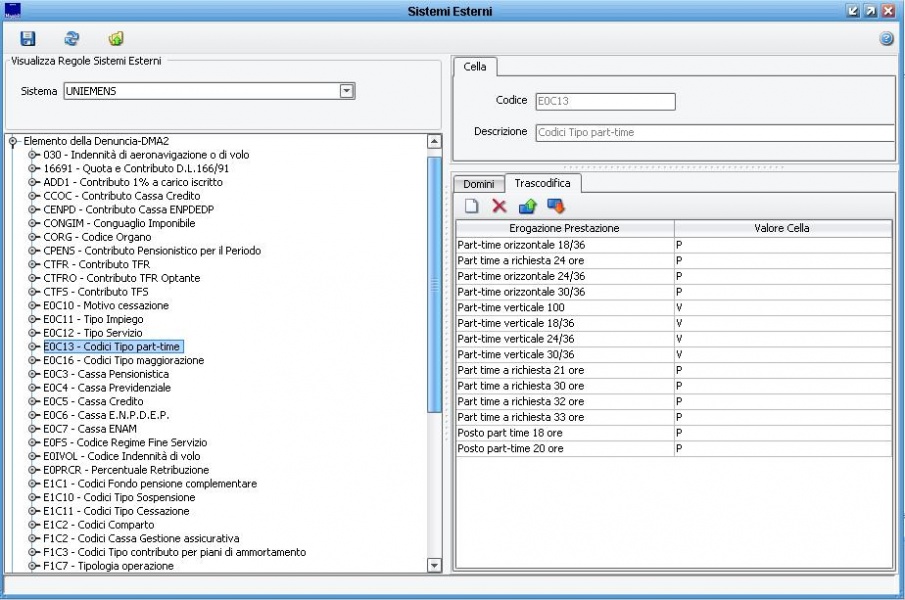Expand the E0C10 Motivo cessazione node
Image resolution: width=905 pixels, height=600 pixels.
click(33, 305)
